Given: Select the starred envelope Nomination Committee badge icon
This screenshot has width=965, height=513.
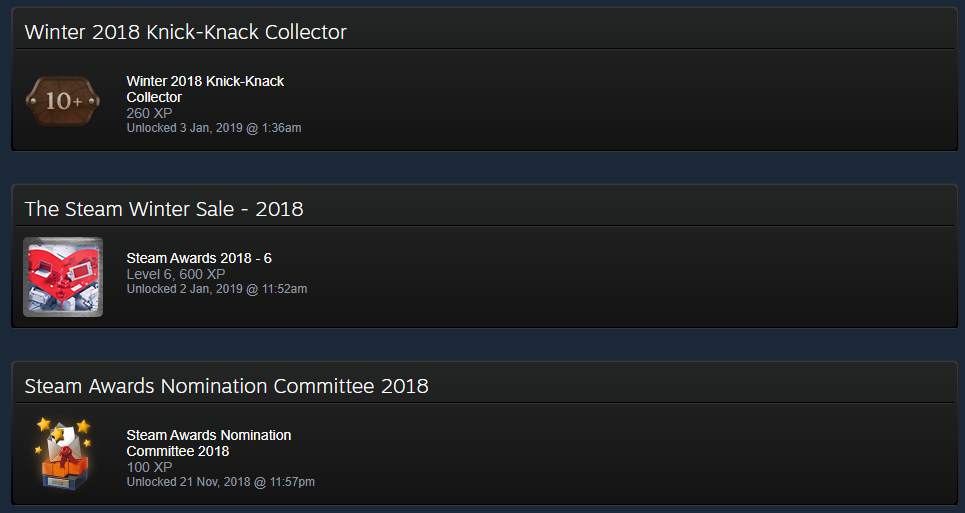Looking at the screenshot, I should [63, 453].
